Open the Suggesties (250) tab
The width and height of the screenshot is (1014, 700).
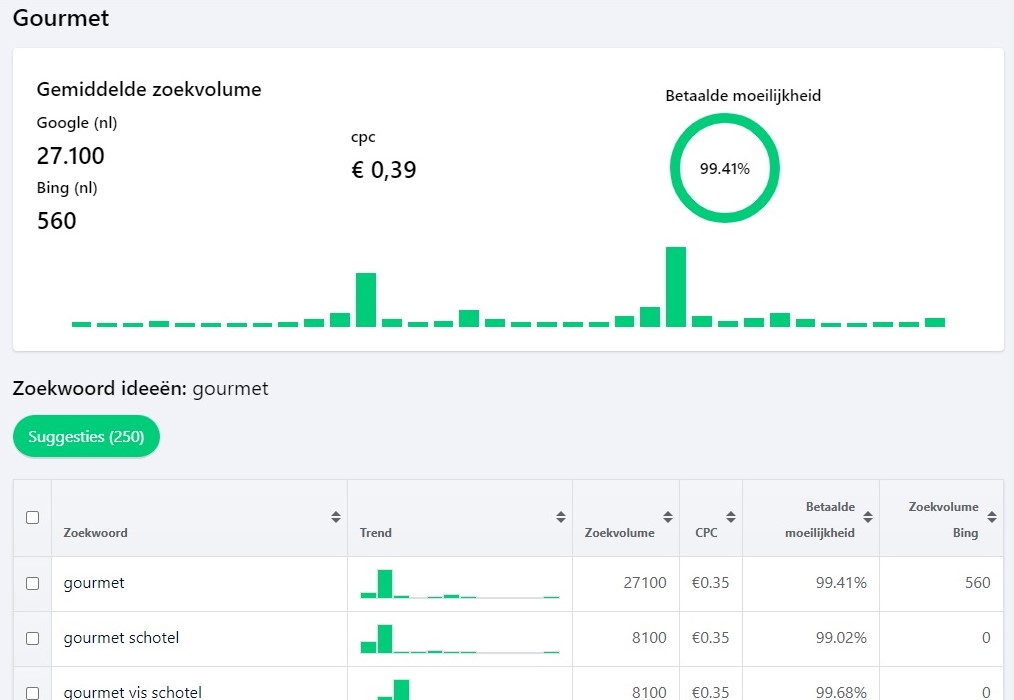pyautogui.click(x=86, y=437)
